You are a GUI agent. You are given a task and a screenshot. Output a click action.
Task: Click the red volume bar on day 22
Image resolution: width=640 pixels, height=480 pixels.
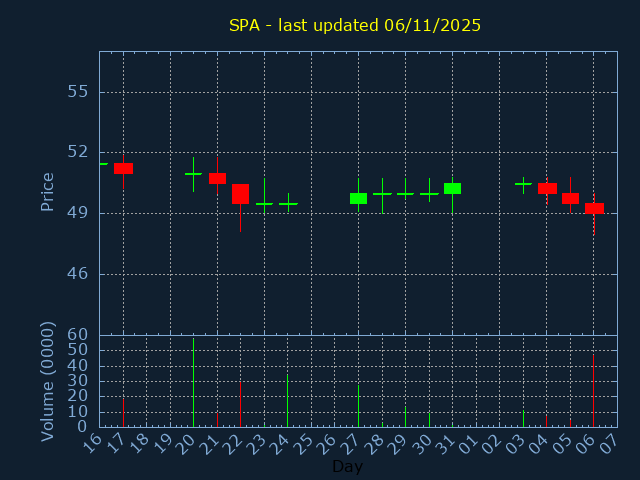pos(240,403)
